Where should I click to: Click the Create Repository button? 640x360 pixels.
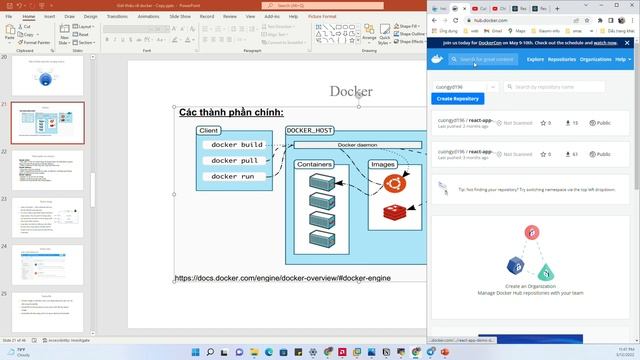tap(458, 99)
